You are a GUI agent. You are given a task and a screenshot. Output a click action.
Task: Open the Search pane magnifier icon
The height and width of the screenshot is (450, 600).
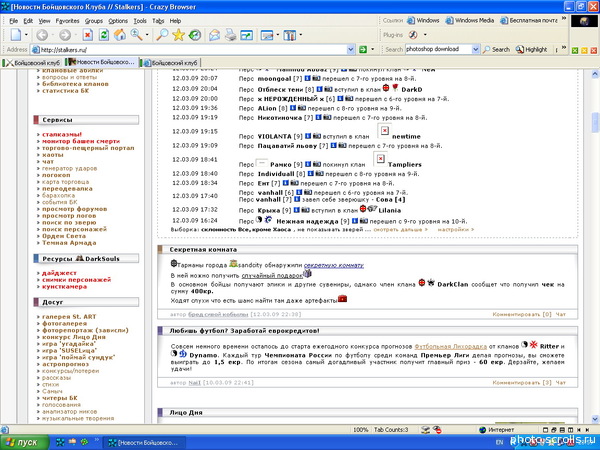pos(162,35)
